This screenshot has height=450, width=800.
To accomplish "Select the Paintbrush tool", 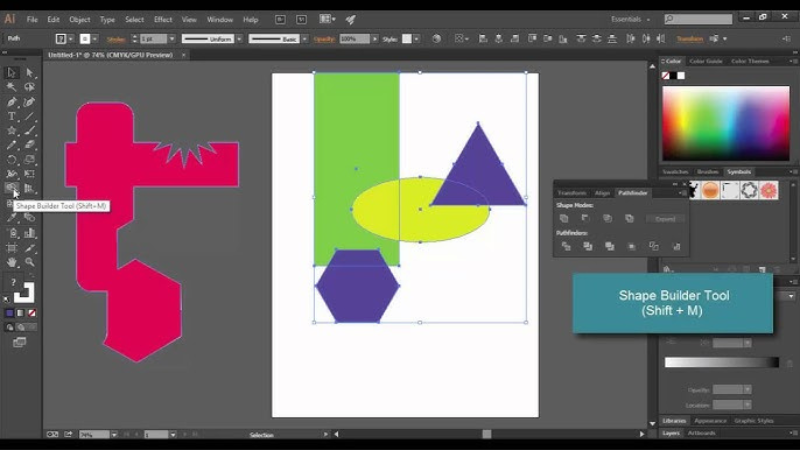I will point(30,131).
